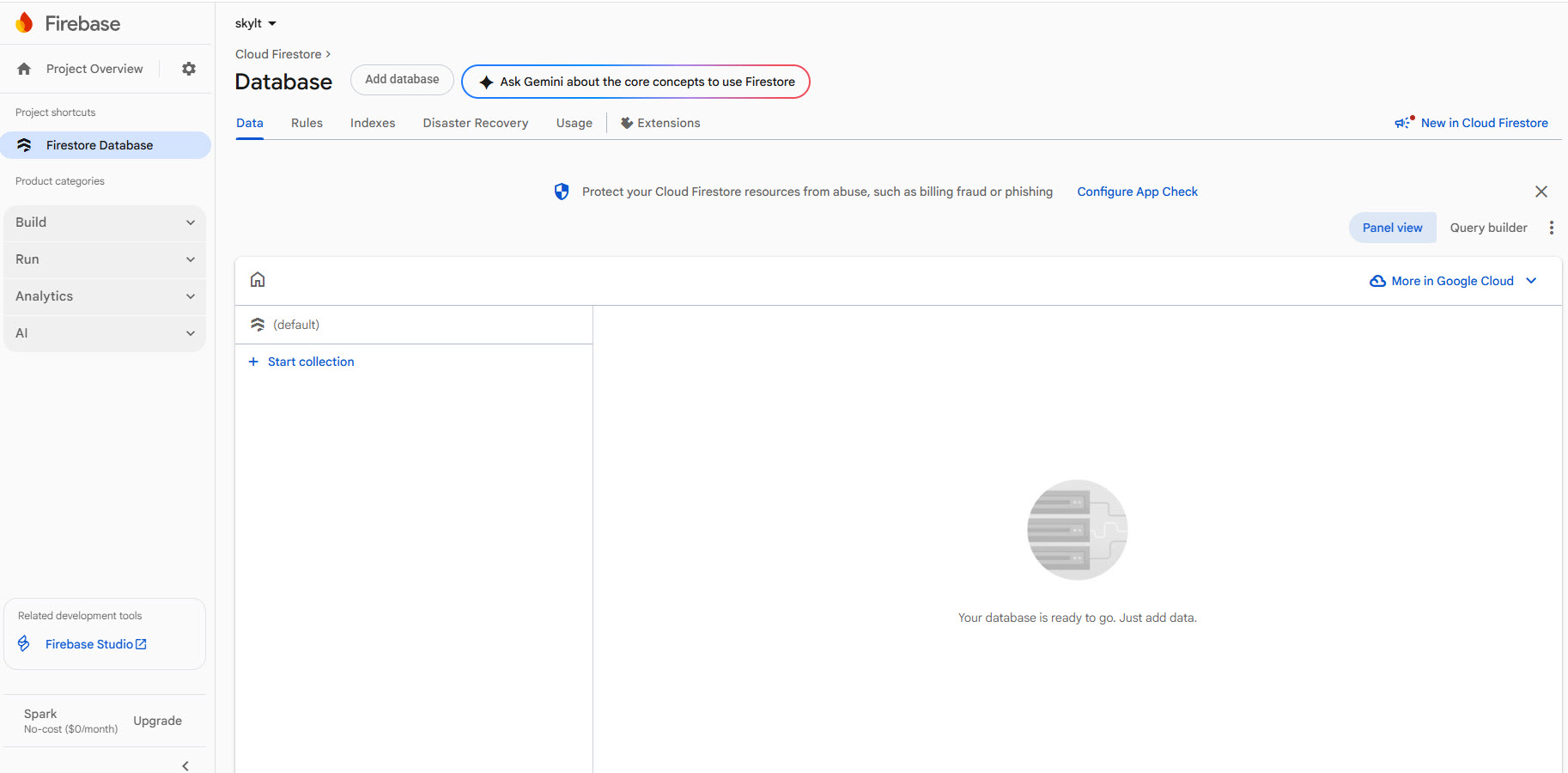Screen dimensions: 1568x773
Task: View the Usage tab
Action: point(574,123)
